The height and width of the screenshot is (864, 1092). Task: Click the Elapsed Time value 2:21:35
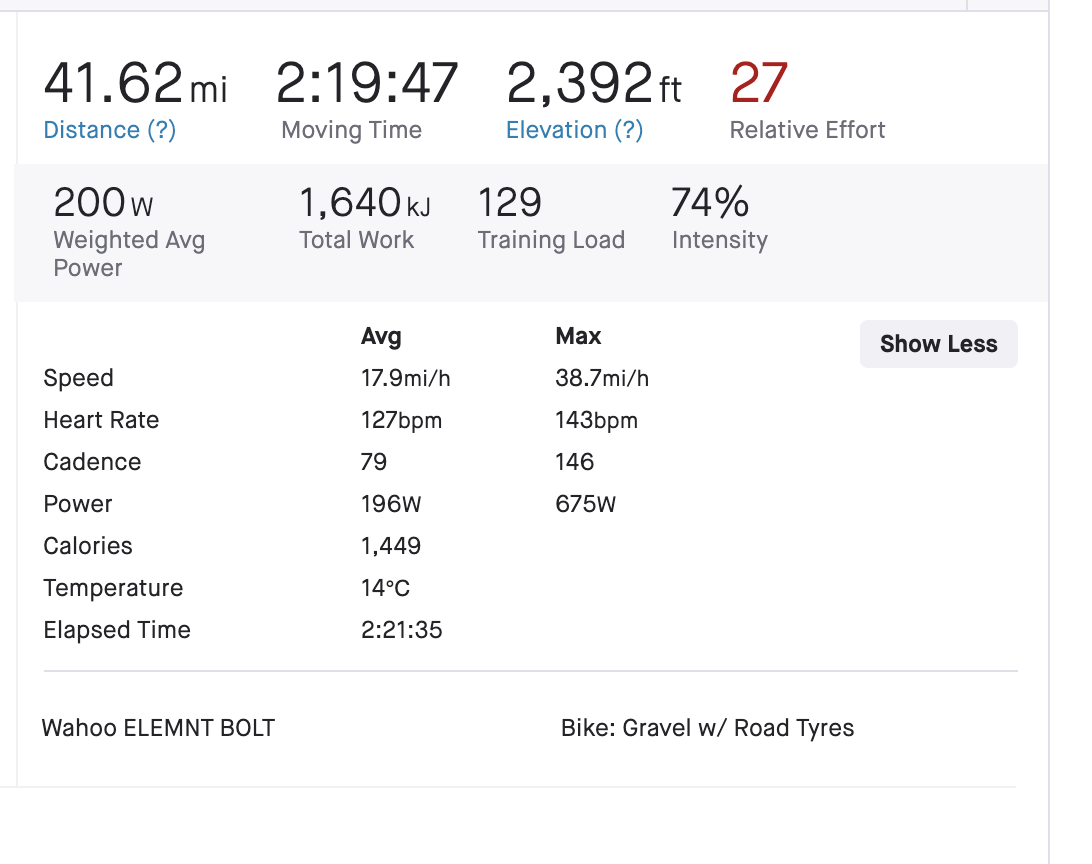402,630
